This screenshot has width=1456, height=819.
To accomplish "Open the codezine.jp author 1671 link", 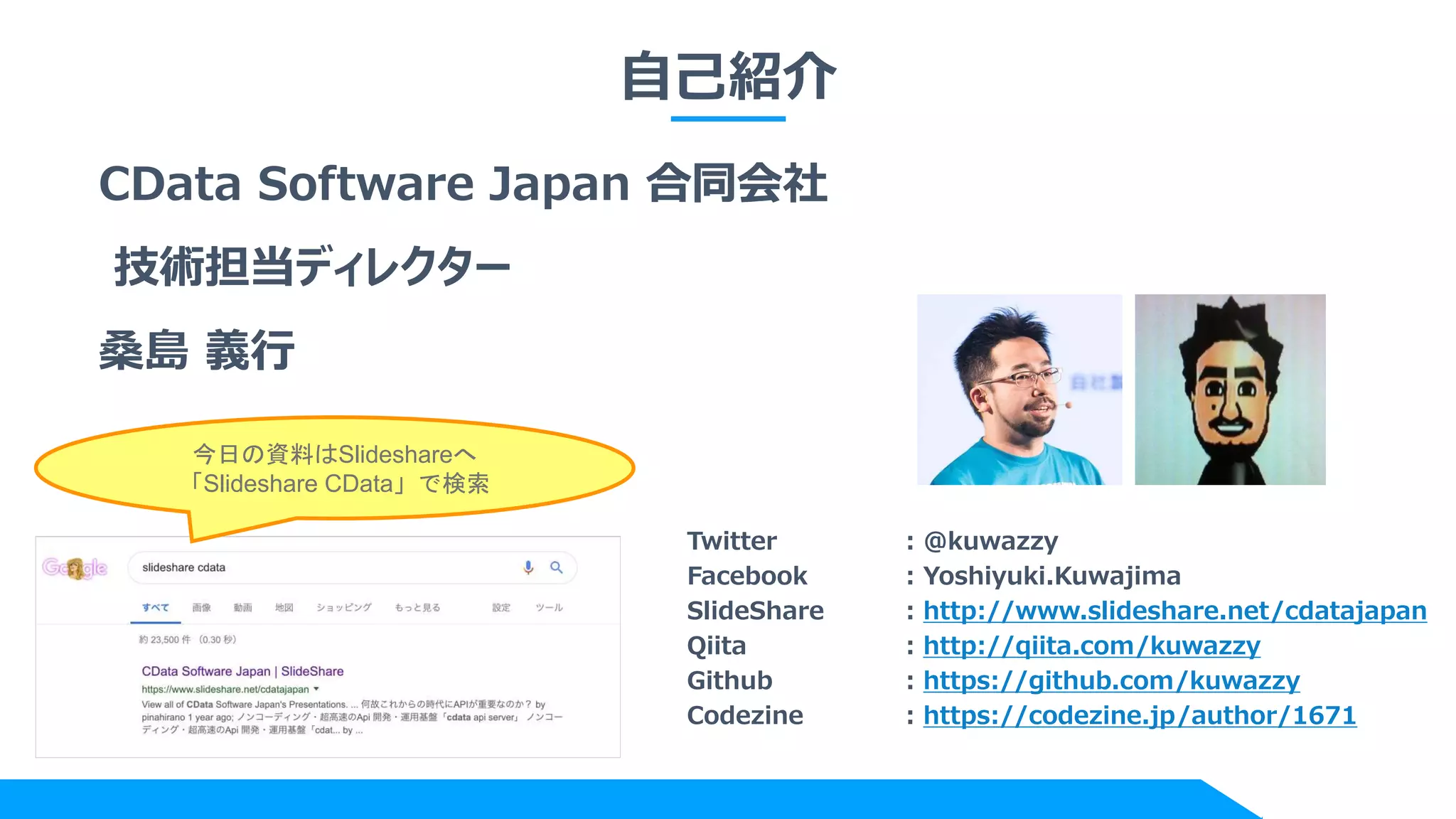I will pyautogui.click(x=1140, y=715).
